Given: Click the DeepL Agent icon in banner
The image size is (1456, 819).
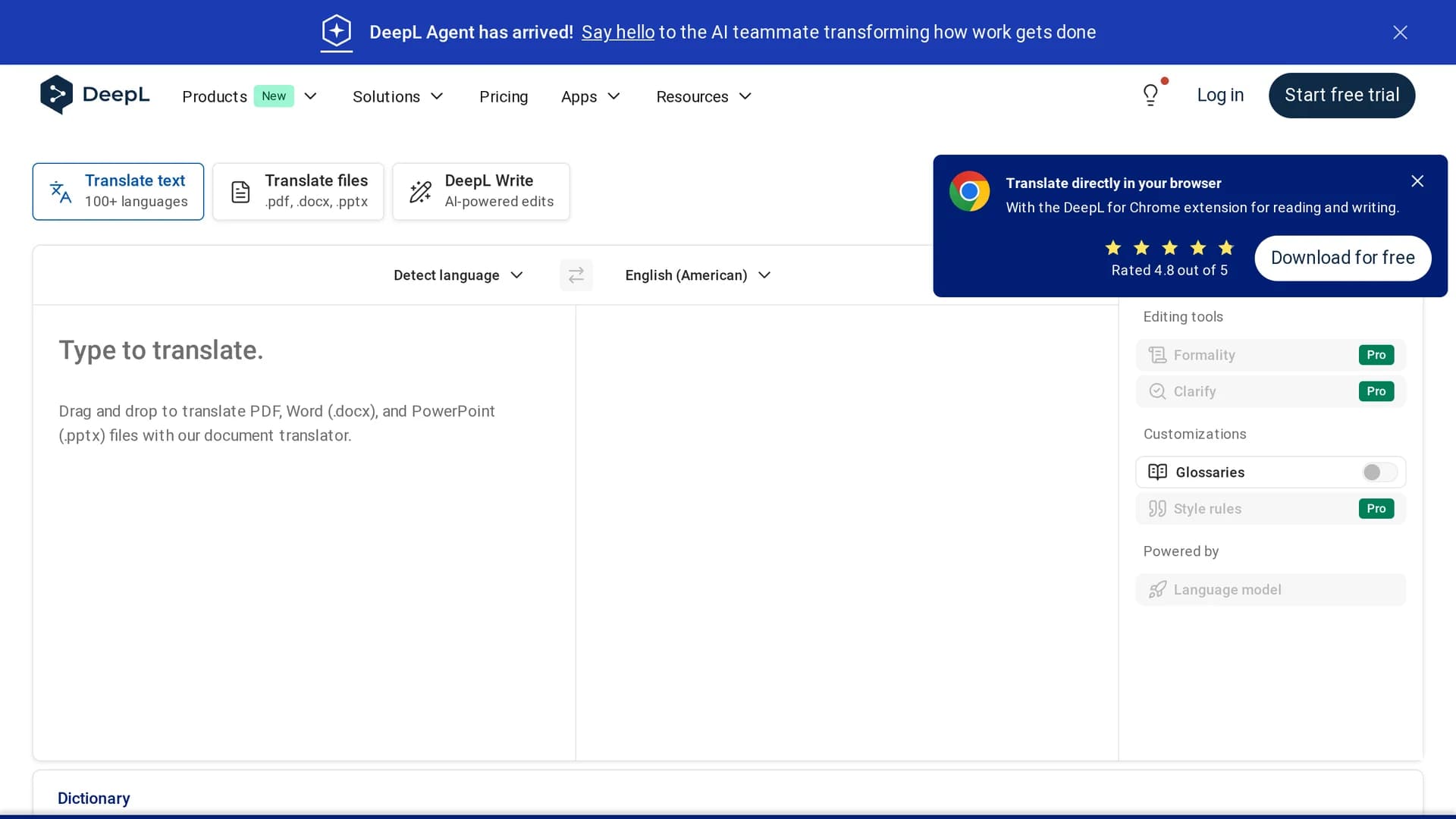Looking at the screenshot, I should (337, 32).
